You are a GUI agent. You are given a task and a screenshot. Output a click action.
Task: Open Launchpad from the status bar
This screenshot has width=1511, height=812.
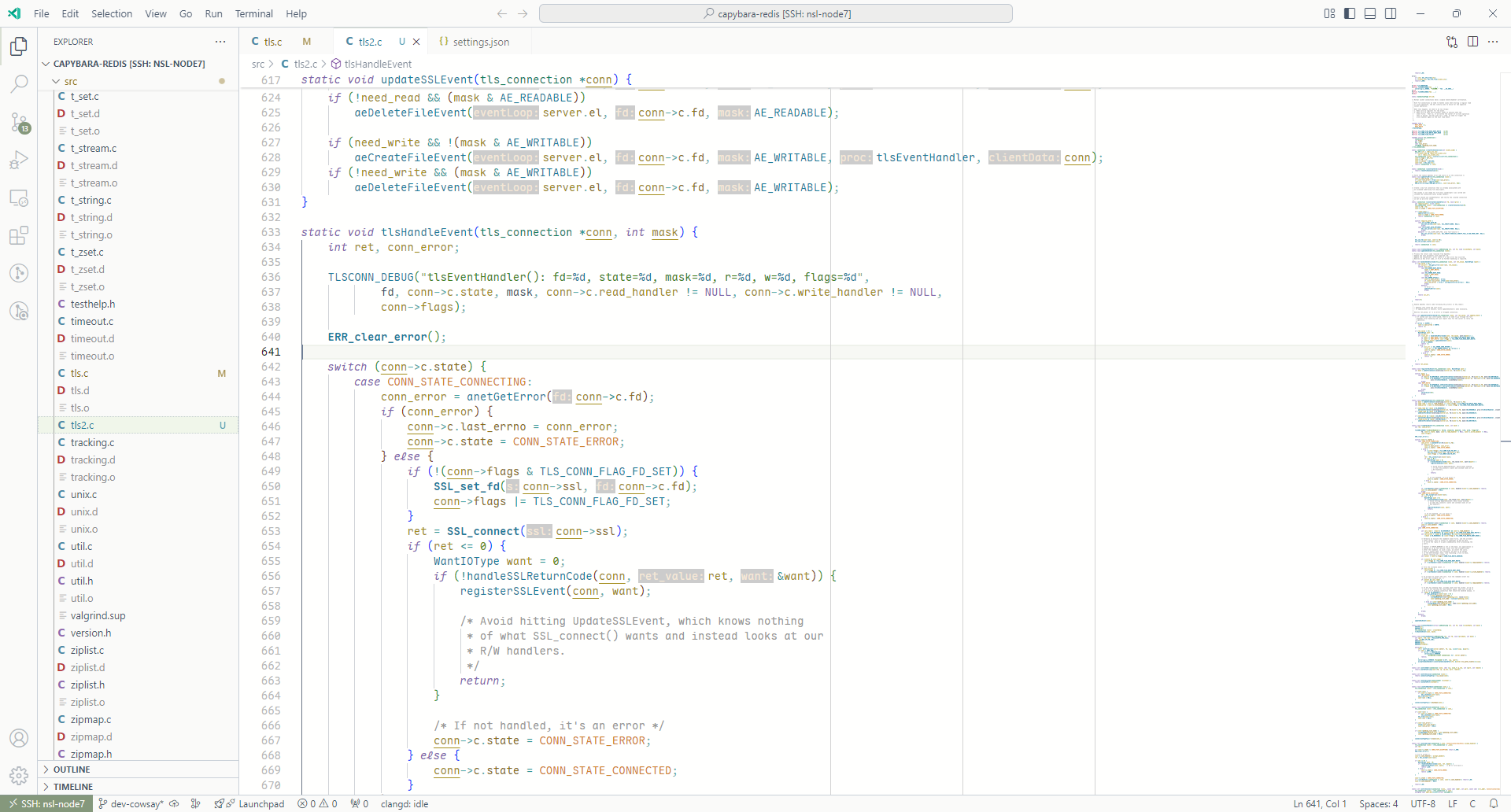pos(249,803)
